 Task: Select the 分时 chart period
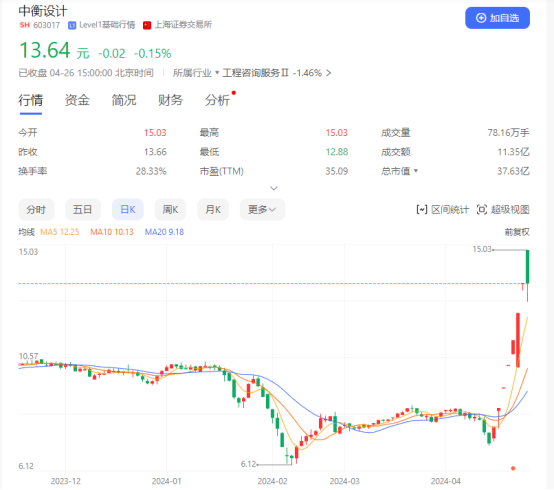pyautogui.click(x=36, y=209)
